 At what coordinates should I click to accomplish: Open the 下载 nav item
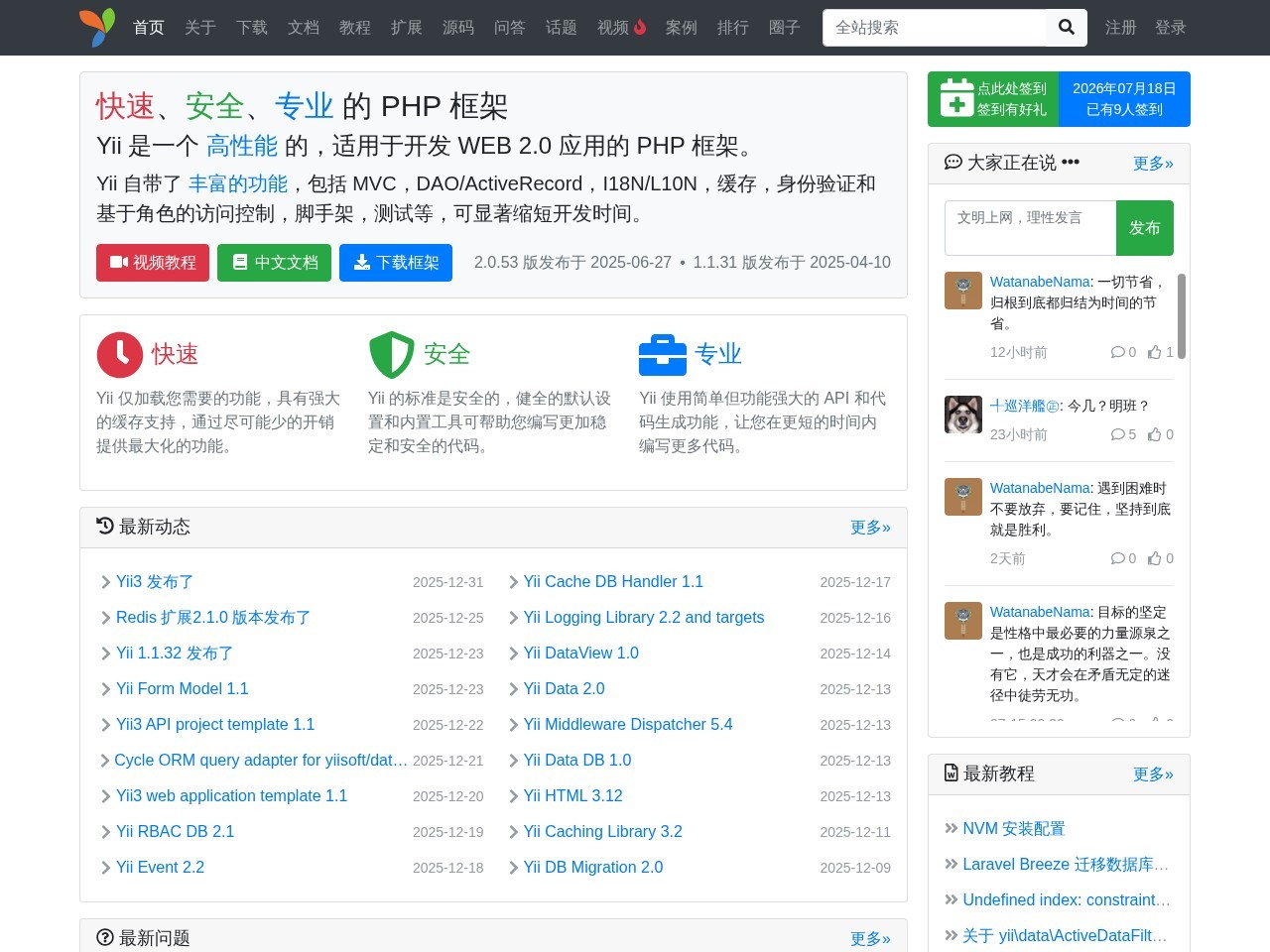pos(252,28)
